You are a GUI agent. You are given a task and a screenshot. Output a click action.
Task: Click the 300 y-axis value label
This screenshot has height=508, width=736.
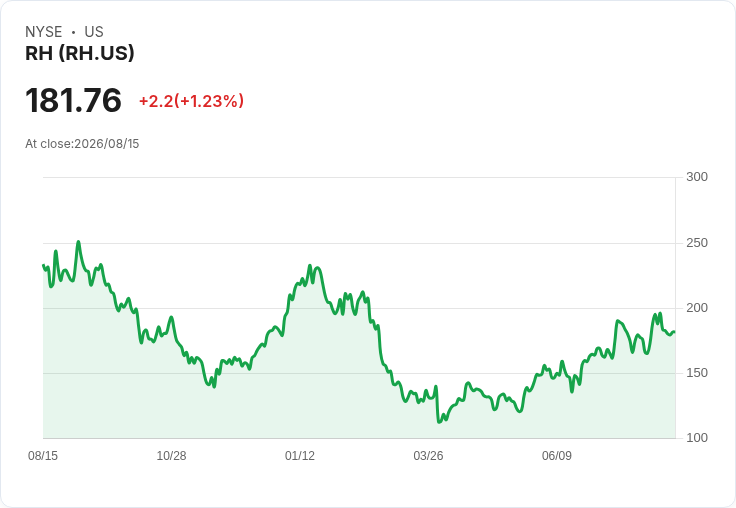point(697,177)
